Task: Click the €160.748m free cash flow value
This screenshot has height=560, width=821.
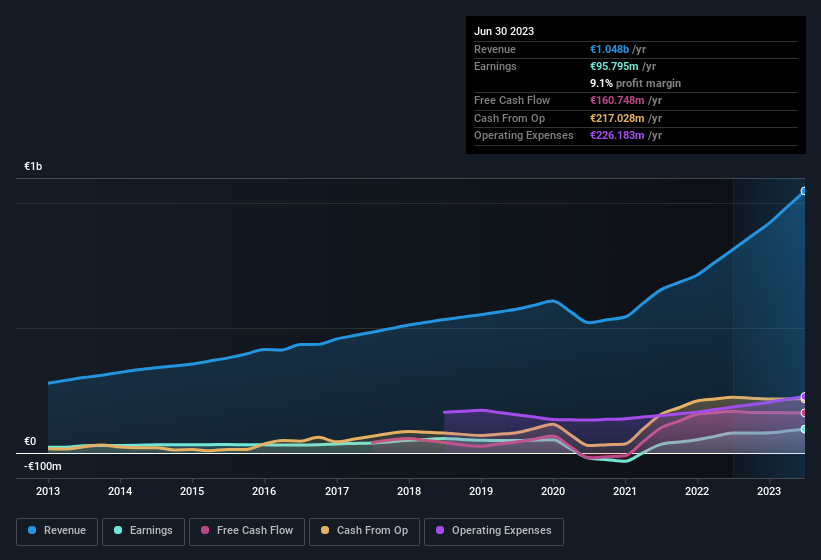Action: (617, 100)
